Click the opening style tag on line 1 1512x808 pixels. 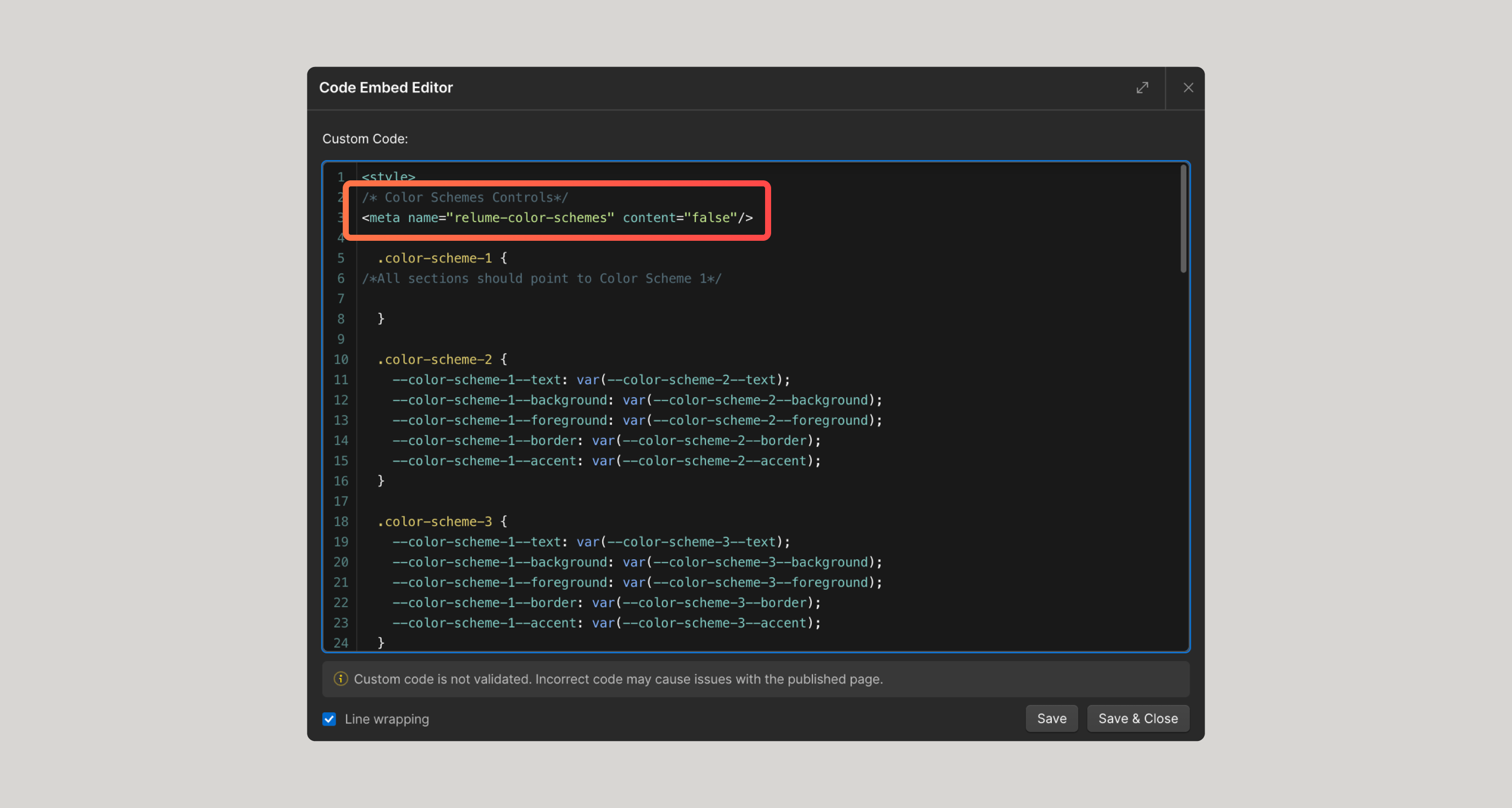(388, 176)
